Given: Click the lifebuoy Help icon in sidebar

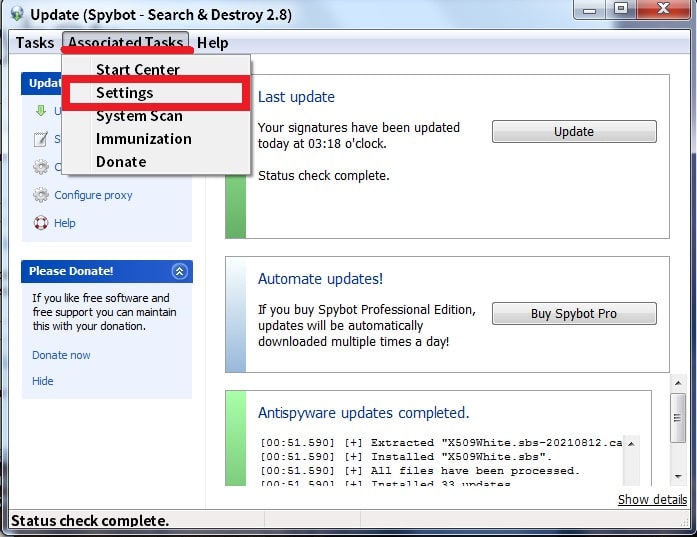Looking at the screenshot, I should click(x=41, y=223).
